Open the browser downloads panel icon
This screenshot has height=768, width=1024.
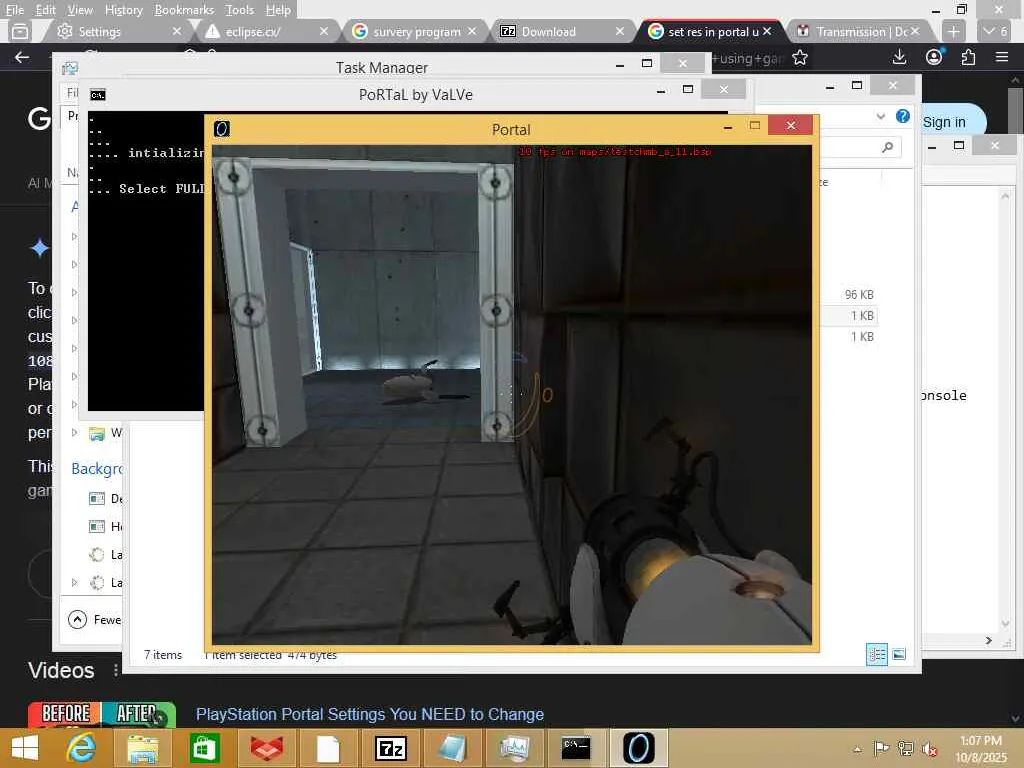pos(899,57)
